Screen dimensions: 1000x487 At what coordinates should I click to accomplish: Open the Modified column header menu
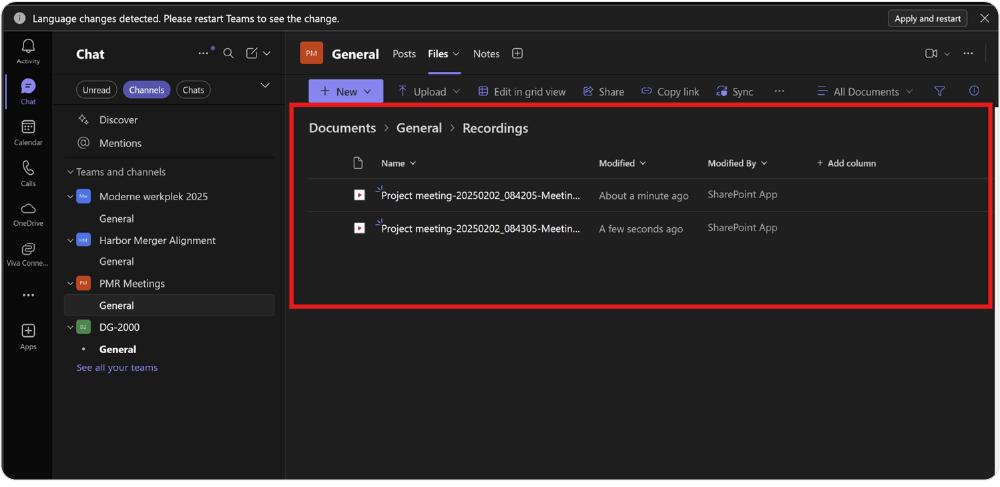(x=622, y=163)
